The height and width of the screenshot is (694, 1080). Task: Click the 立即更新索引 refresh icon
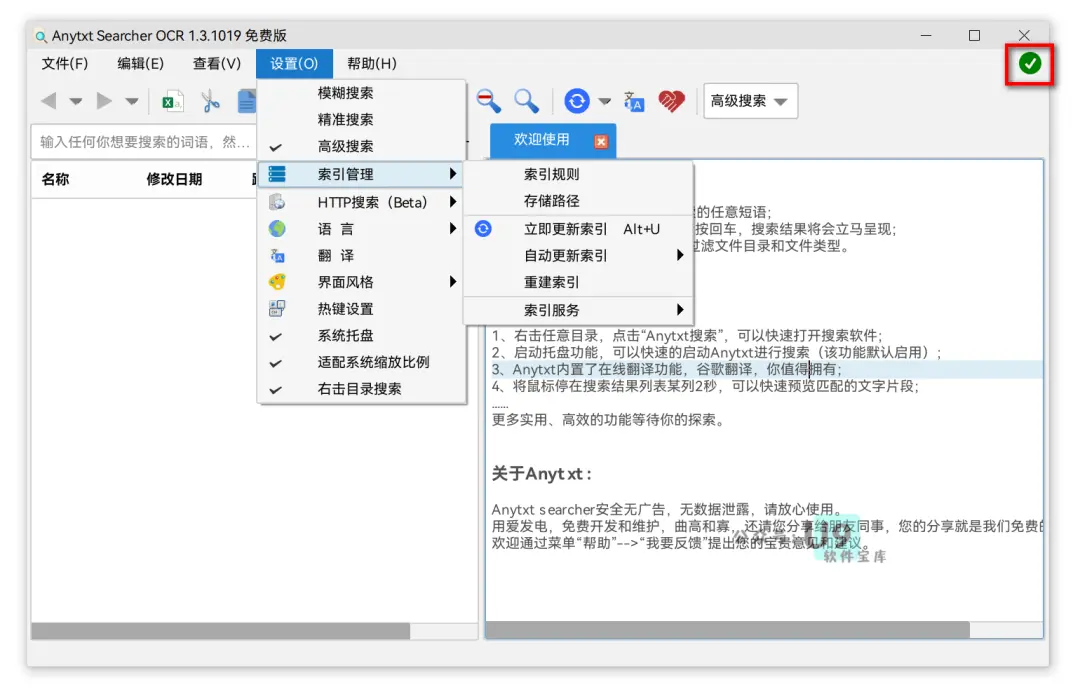tap(484, 229)
